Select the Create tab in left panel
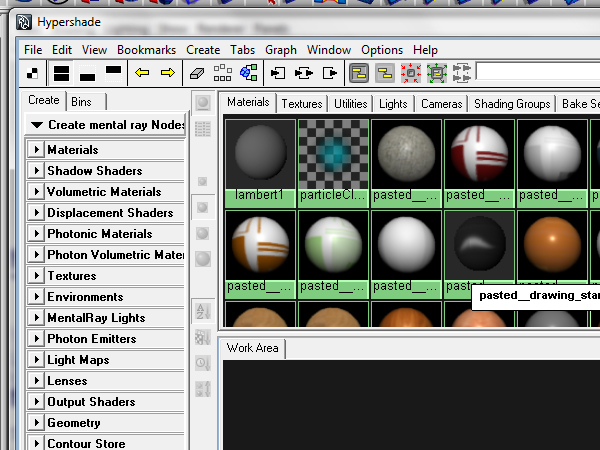Viewport: 600px width, 450px height. (44, 100)
